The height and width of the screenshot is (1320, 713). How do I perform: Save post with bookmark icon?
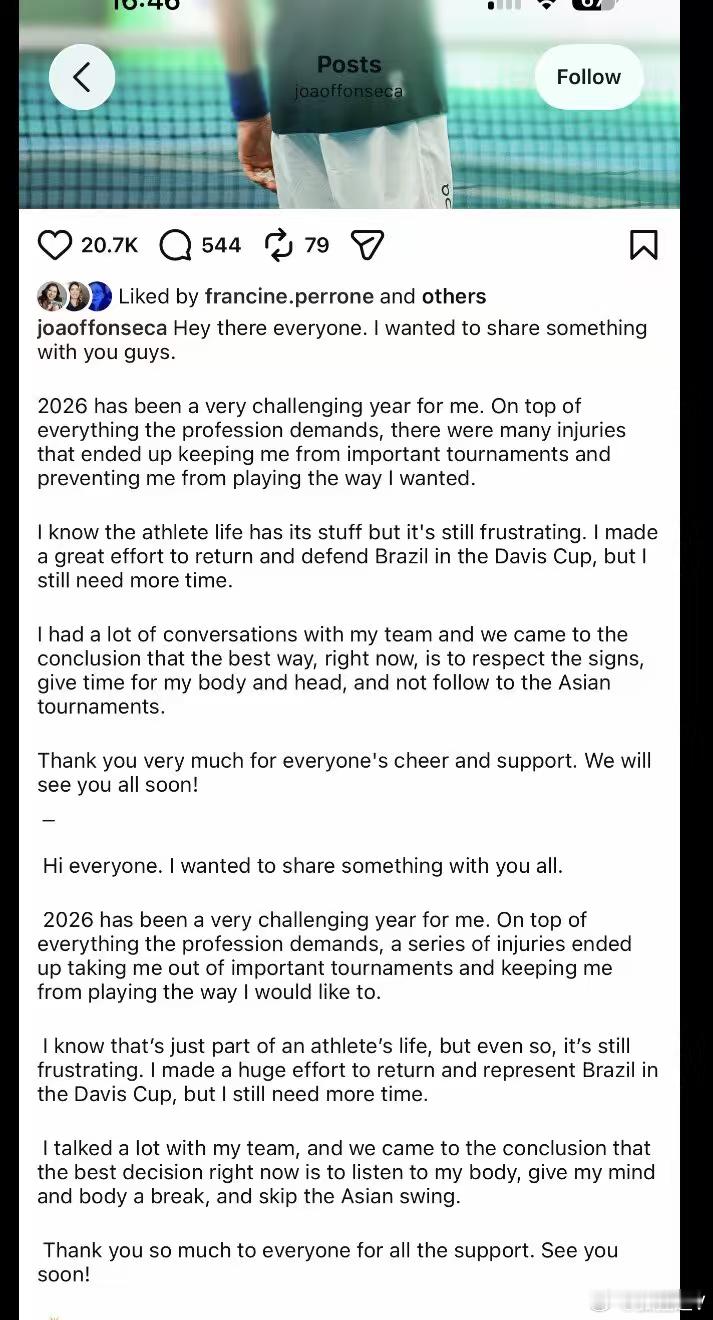pyautogui.click(x=643, y=245)
